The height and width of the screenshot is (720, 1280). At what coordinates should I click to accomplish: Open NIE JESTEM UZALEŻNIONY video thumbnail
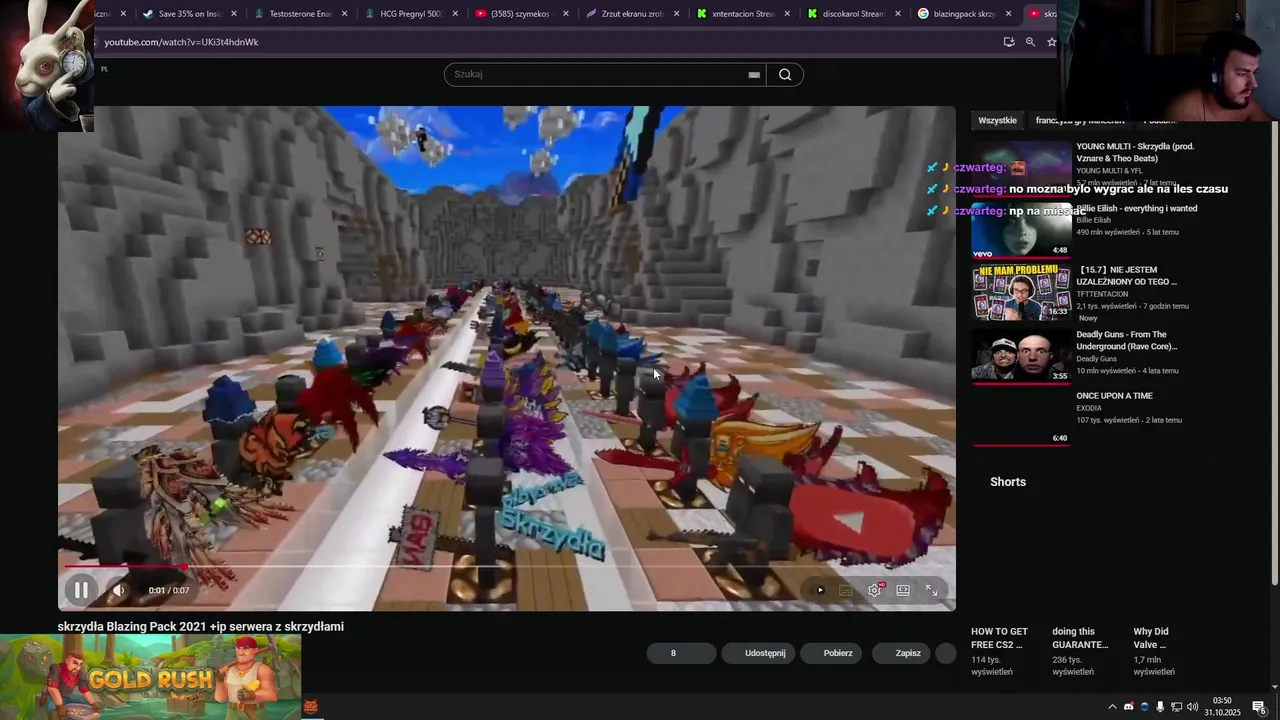coord(1021,292)
